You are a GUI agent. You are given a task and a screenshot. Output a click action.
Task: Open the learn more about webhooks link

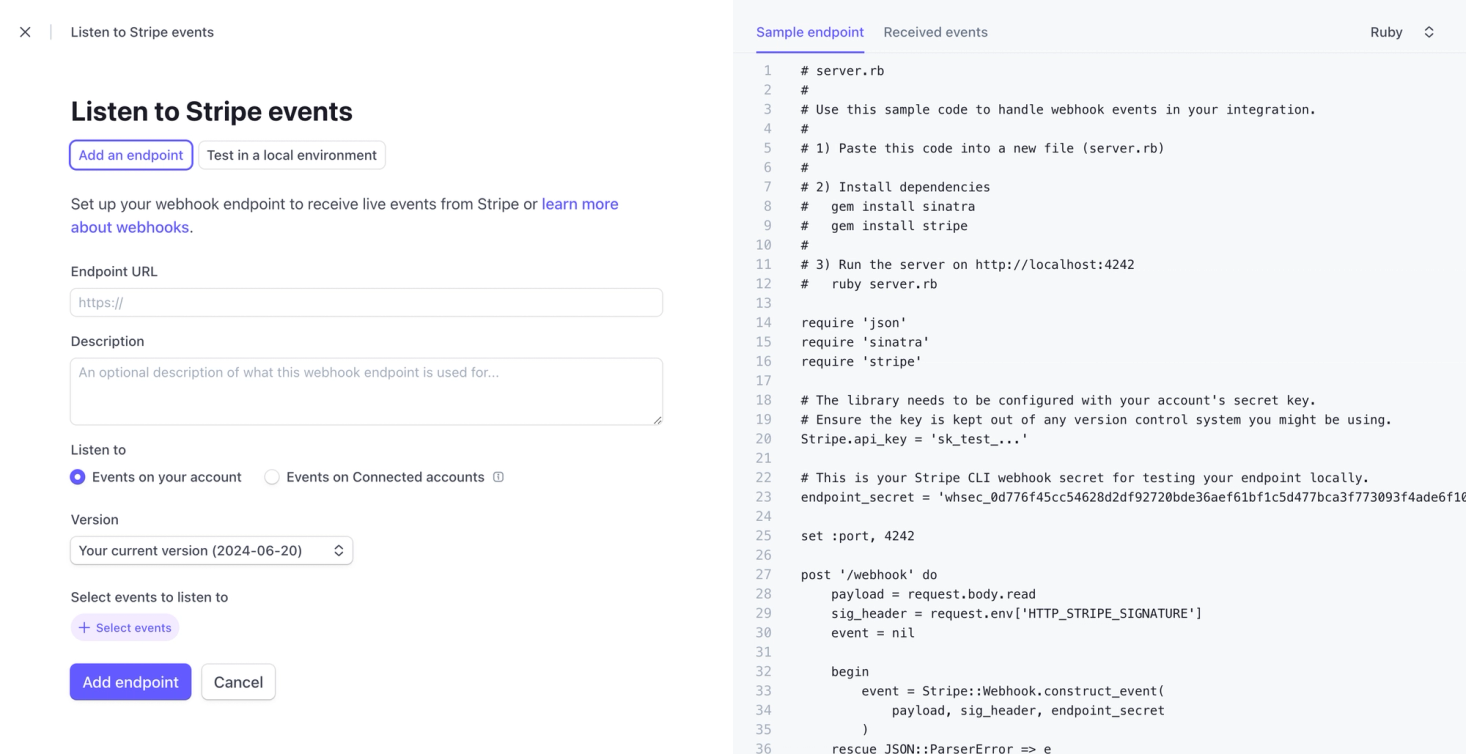click(580, 204)
